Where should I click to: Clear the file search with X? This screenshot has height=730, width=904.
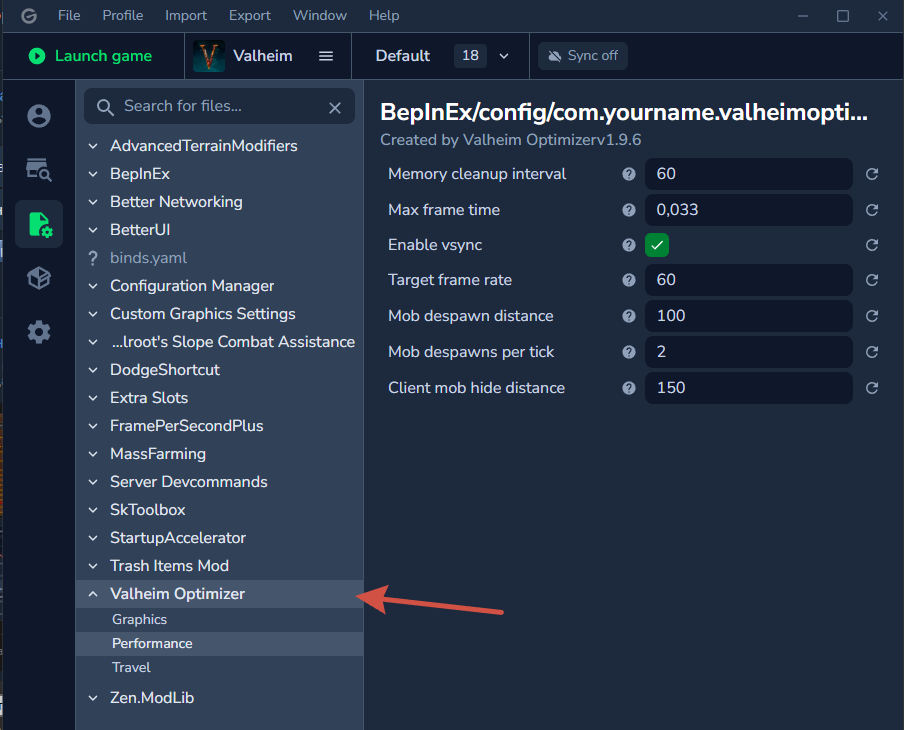335,108
